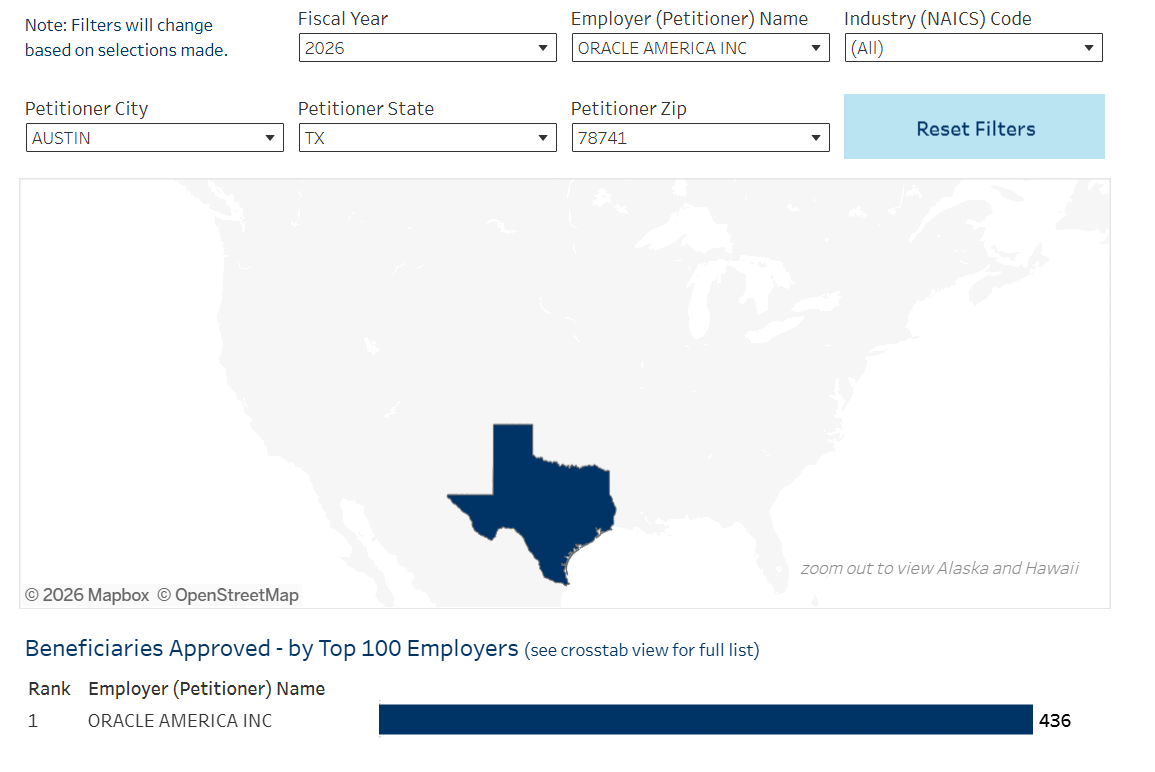Click the 436 value label beside the bar
Screen dimensions: 1155x772
(1055, 720)
